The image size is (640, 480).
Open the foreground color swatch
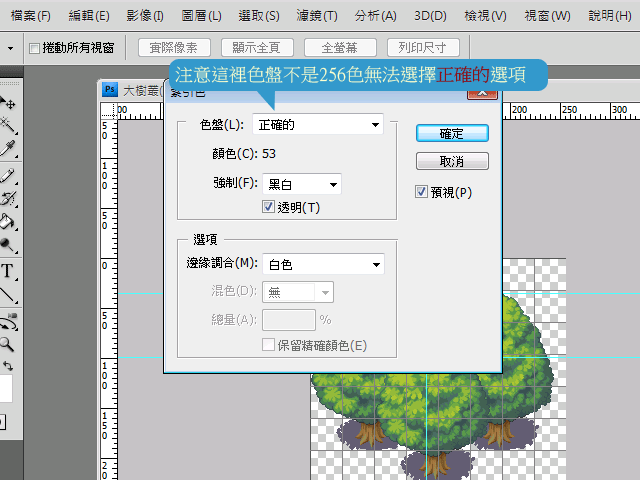[x=6, y=389]
